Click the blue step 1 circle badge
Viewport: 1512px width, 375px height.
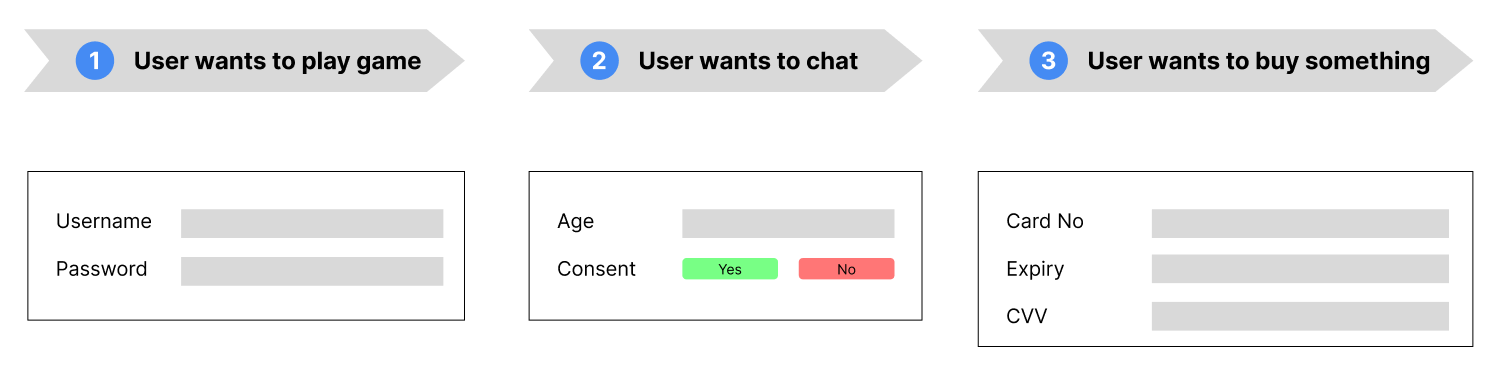pyautogui.click(x=95, y=61)
